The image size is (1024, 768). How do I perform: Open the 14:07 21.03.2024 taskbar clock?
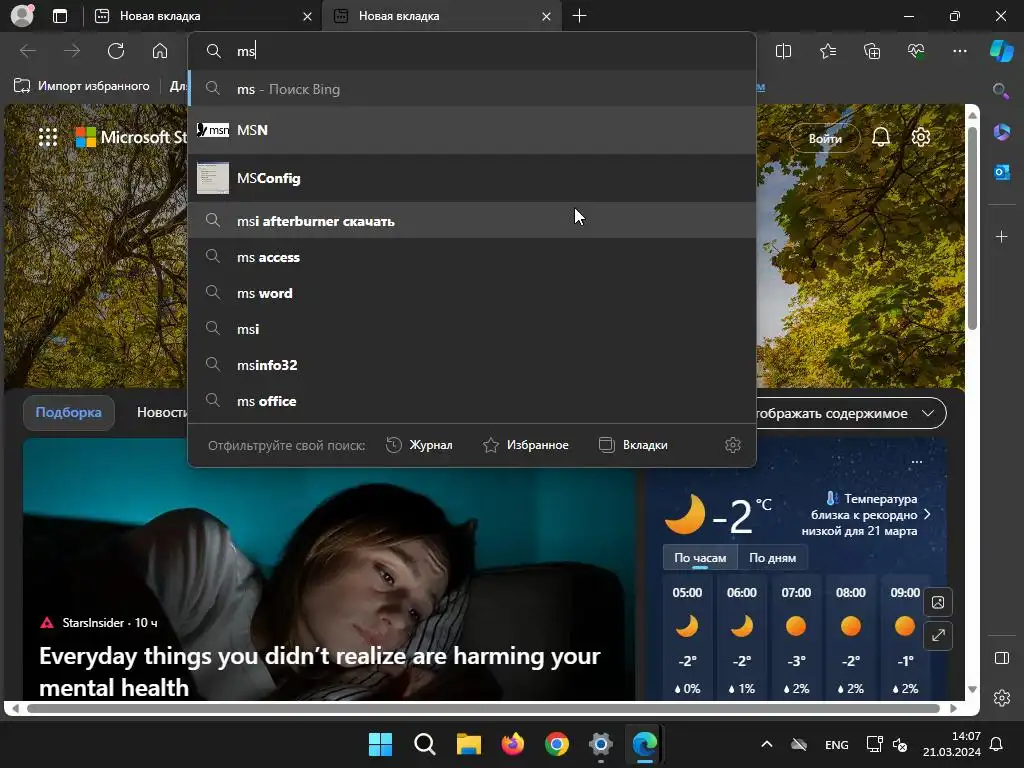(x=952, y=744)
